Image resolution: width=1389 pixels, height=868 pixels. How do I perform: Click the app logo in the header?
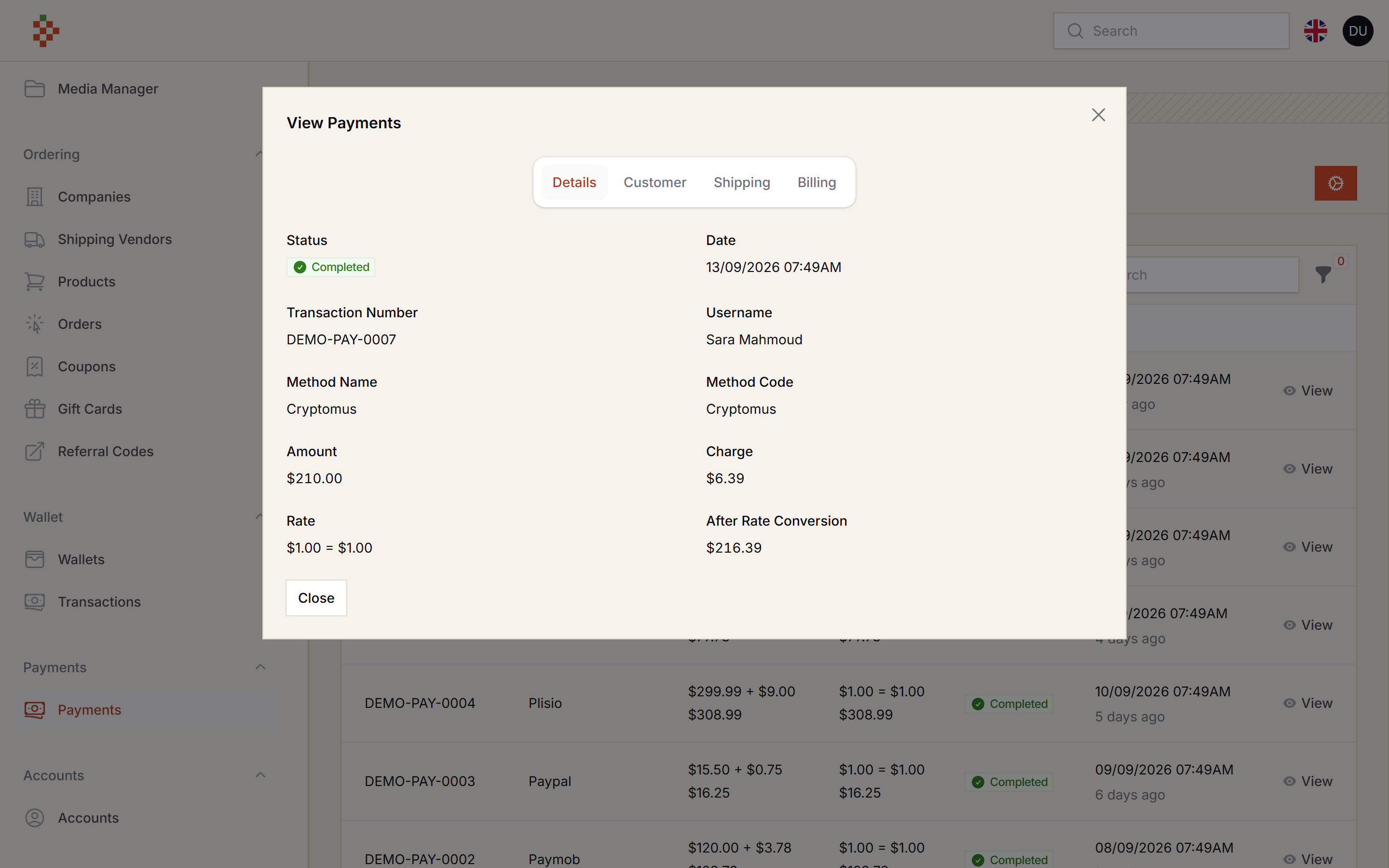(x=46, y=31)
